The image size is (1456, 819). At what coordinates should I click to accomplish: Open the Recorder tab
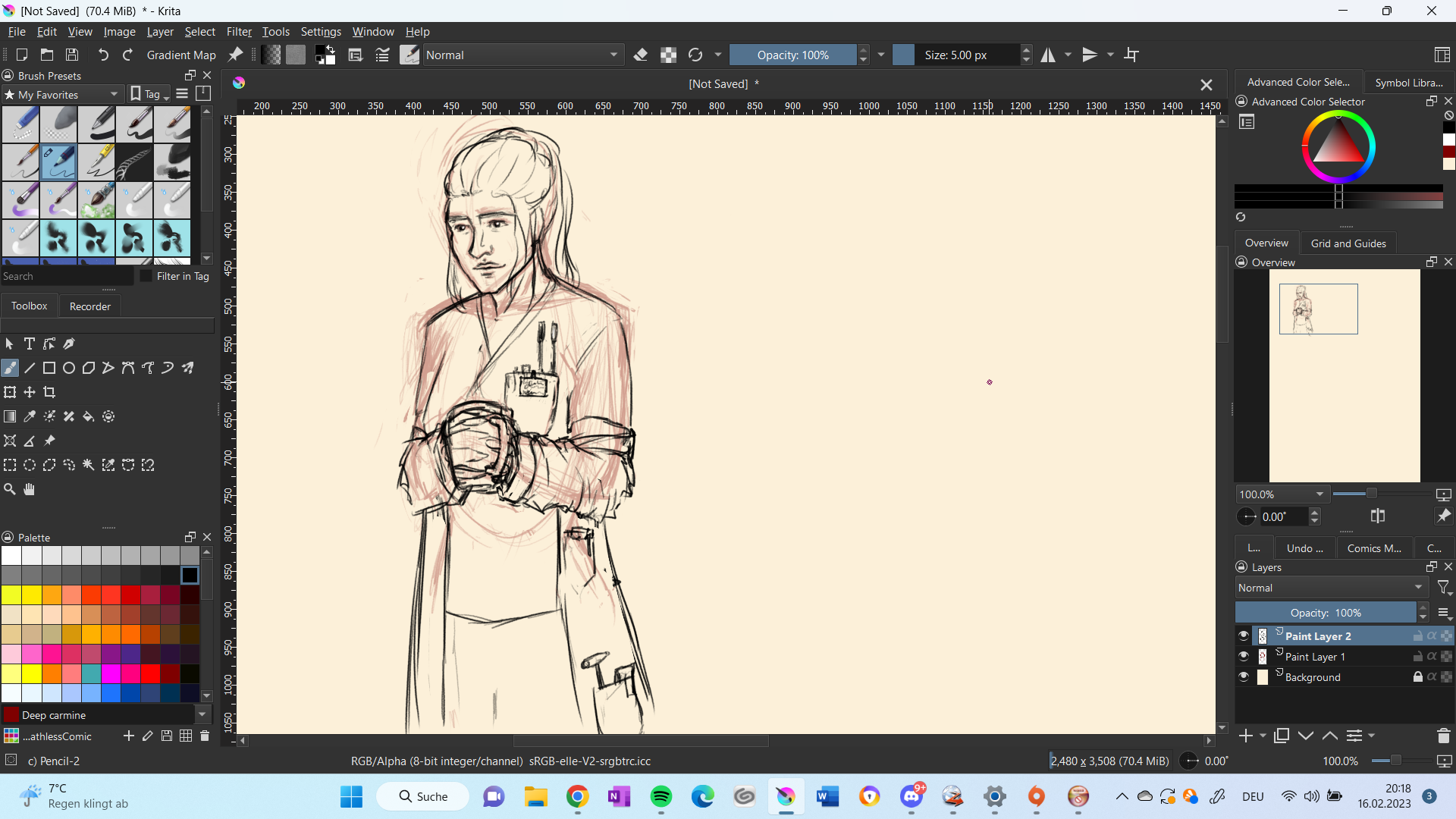pyautogui.click(x=89, y=306)
